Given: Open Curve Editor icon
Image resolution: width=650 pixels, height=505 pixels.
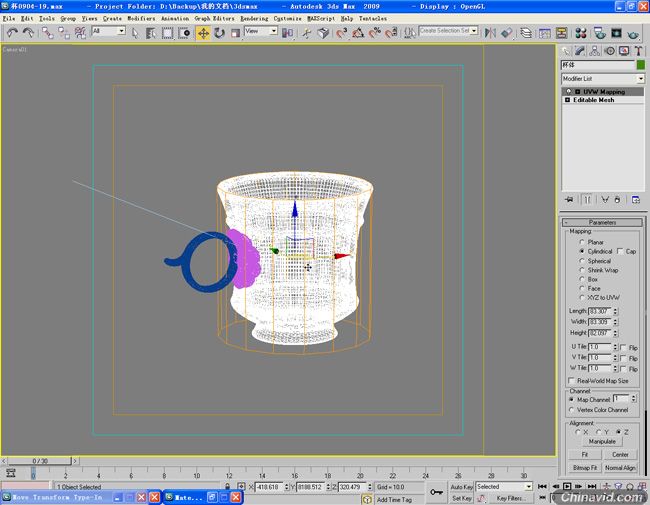Looking at the screenshot, I should tap(545, 33).
